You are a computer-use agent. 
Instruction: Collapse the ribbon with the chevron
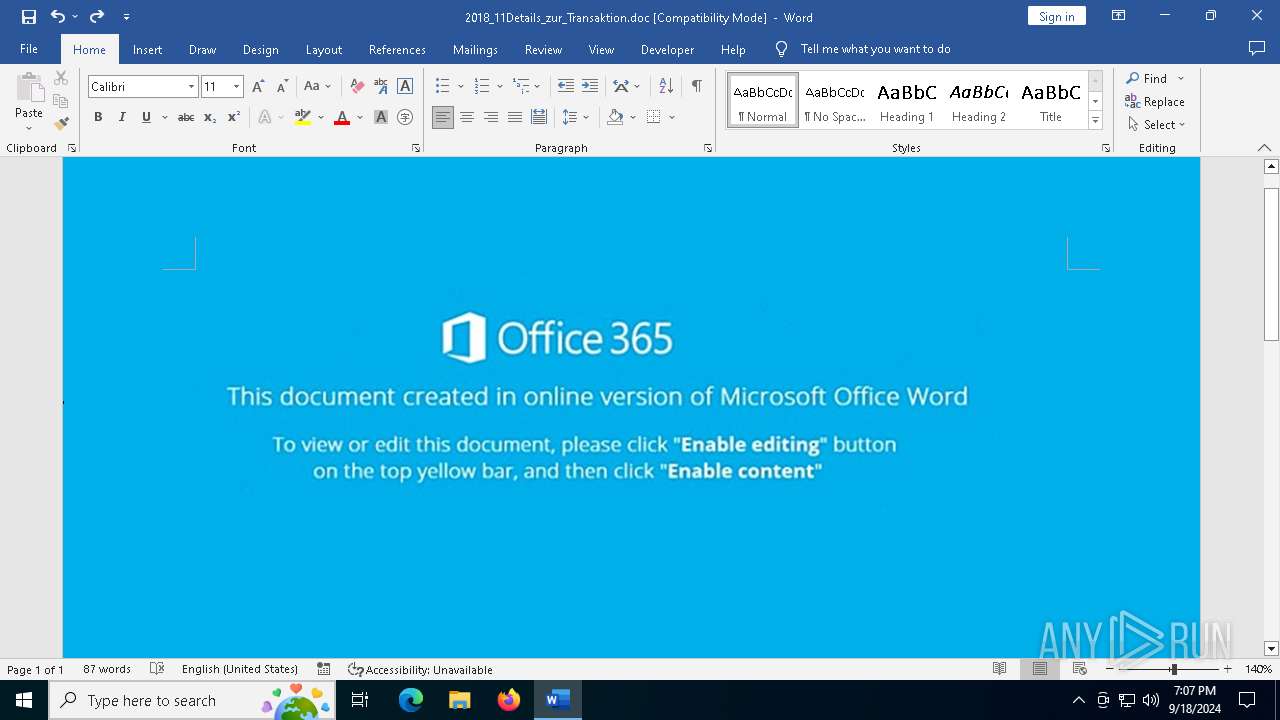coord(1265,148)
